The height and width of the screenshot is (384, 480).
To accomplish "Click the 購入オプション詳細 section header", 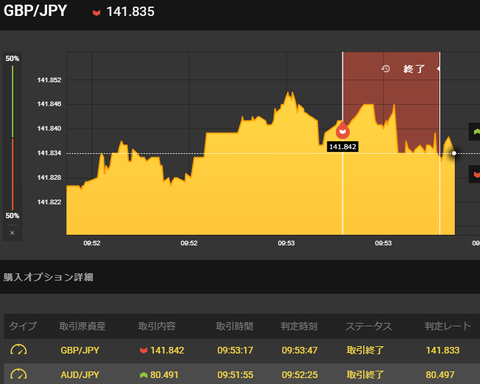I will 49,277.
